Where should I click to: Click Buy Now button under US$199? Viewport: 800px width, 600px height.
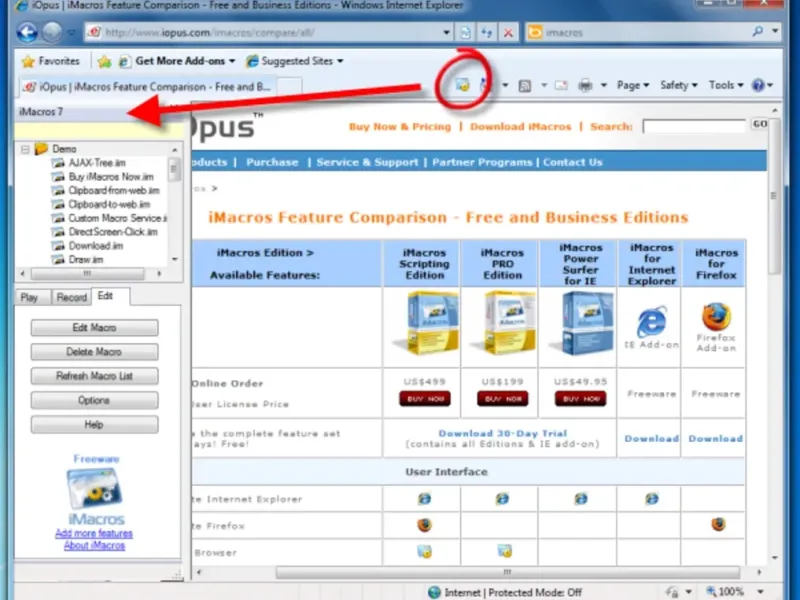[503, 398]
